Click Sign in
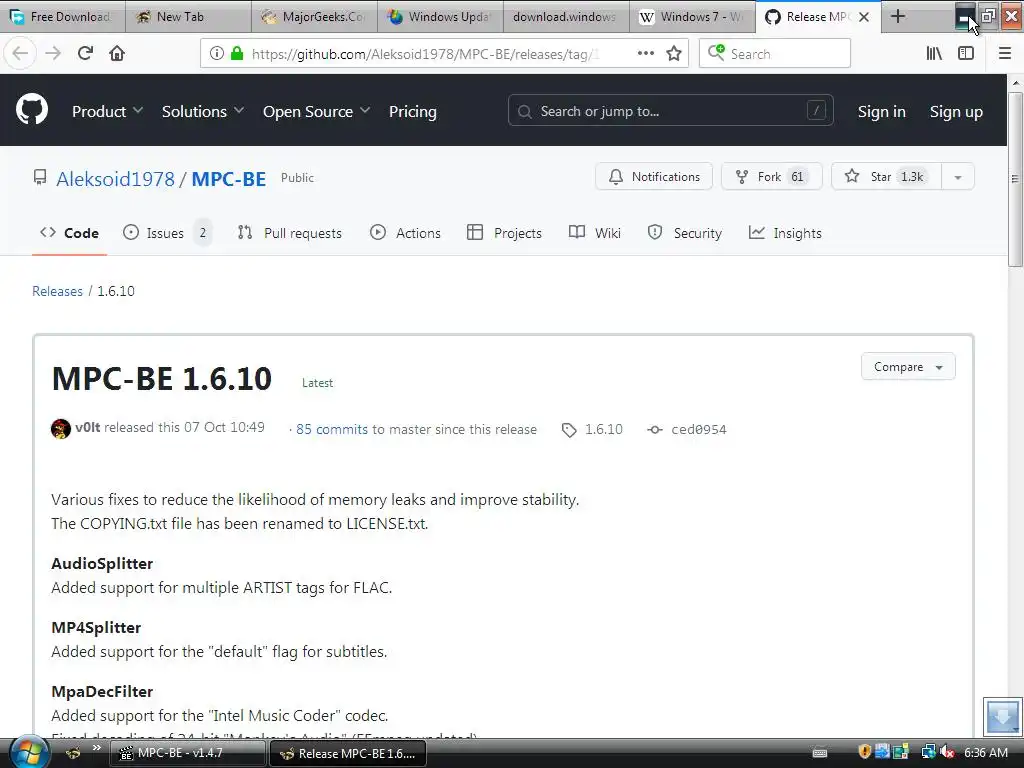Viewport: 1024px width, 768px height. (882, 112)
